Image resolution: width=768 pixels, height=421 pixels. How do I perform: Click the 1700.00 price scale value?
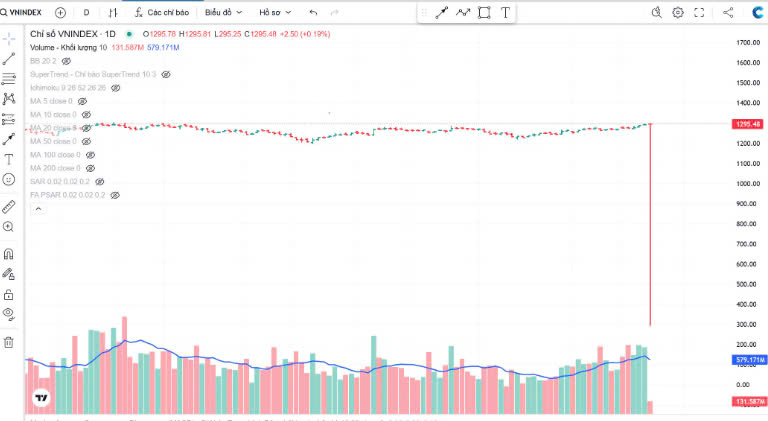748,43
